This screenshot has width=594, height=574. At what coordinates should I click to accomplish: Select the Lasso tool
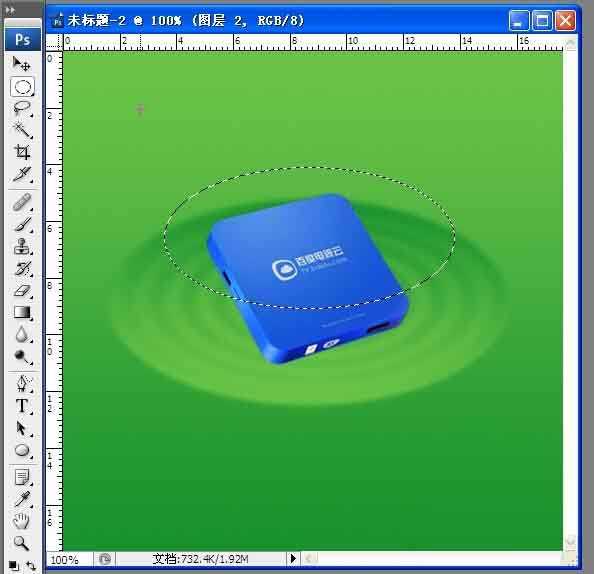pos(22,108)
